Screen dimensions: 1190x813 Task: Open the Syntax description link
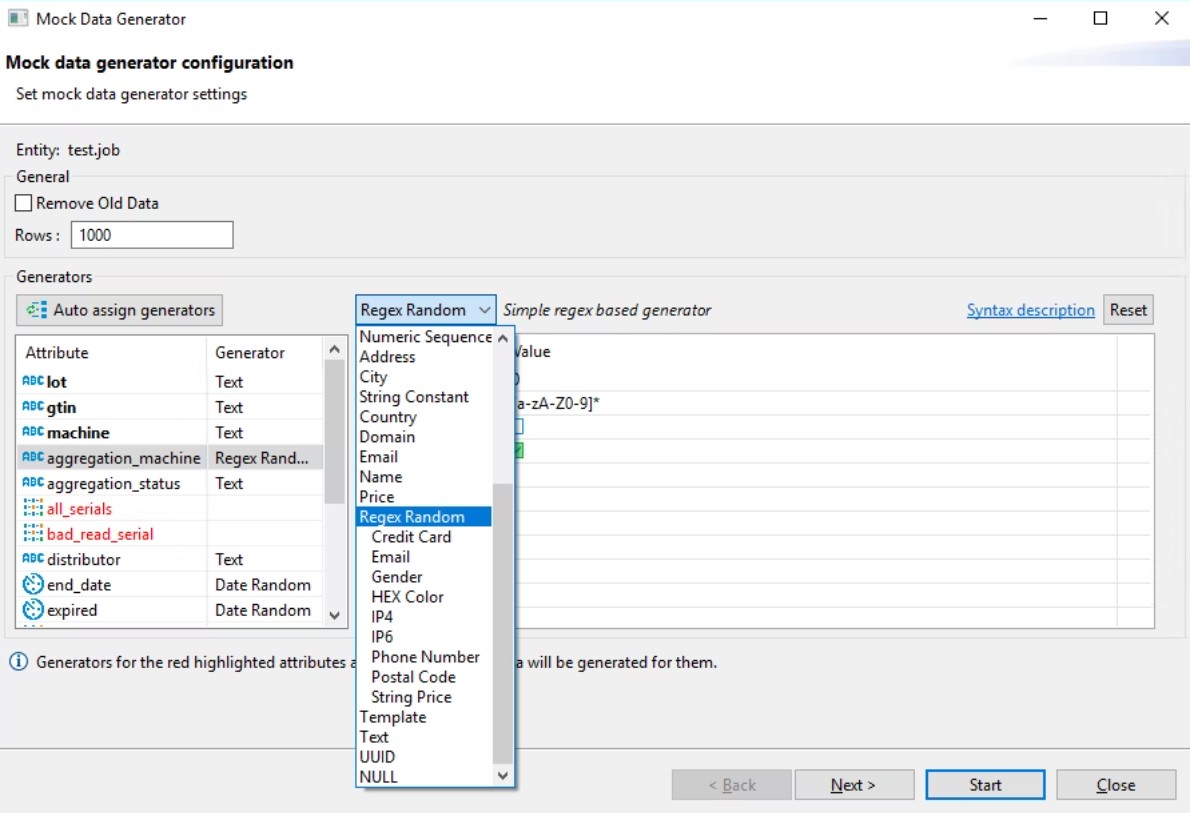pyautogui.click(x=1030, y=310)
